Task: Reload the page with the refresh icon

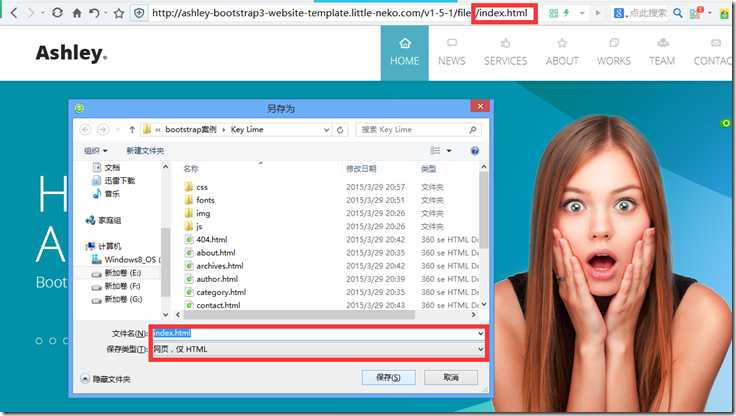Action: pos(57,13)
